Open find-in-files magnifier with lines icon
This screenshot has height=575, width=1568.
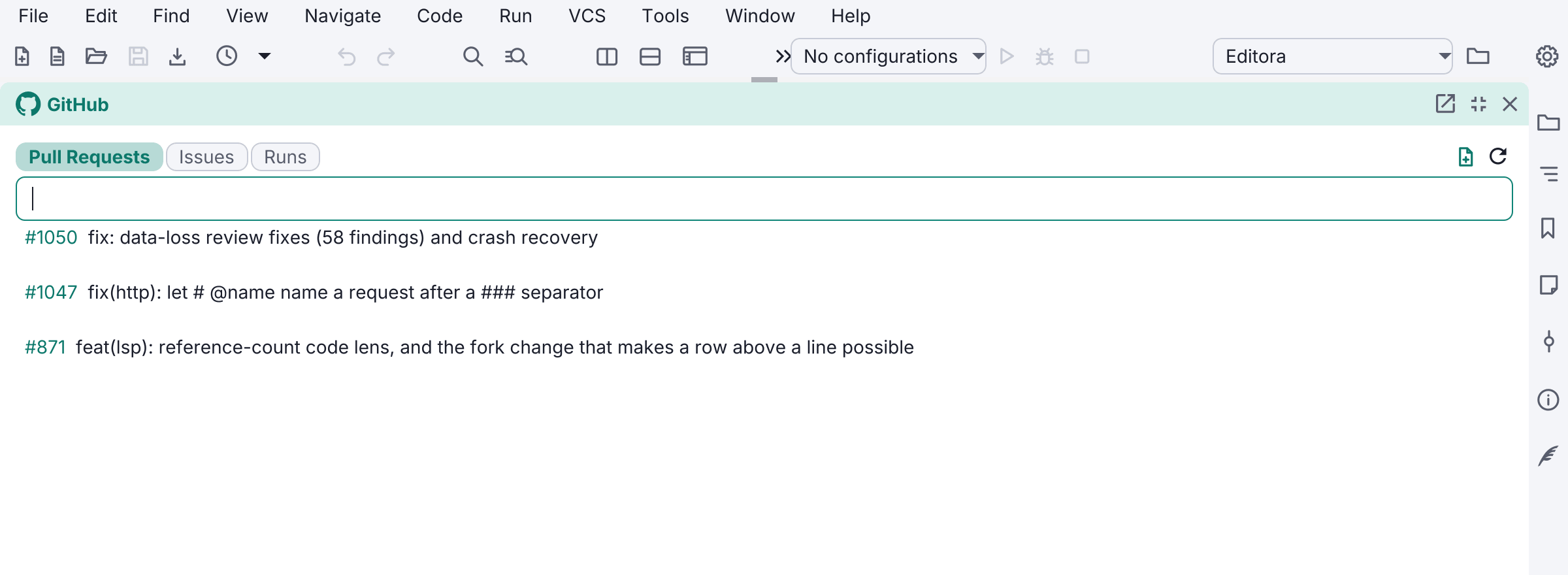tap(516, 57)
